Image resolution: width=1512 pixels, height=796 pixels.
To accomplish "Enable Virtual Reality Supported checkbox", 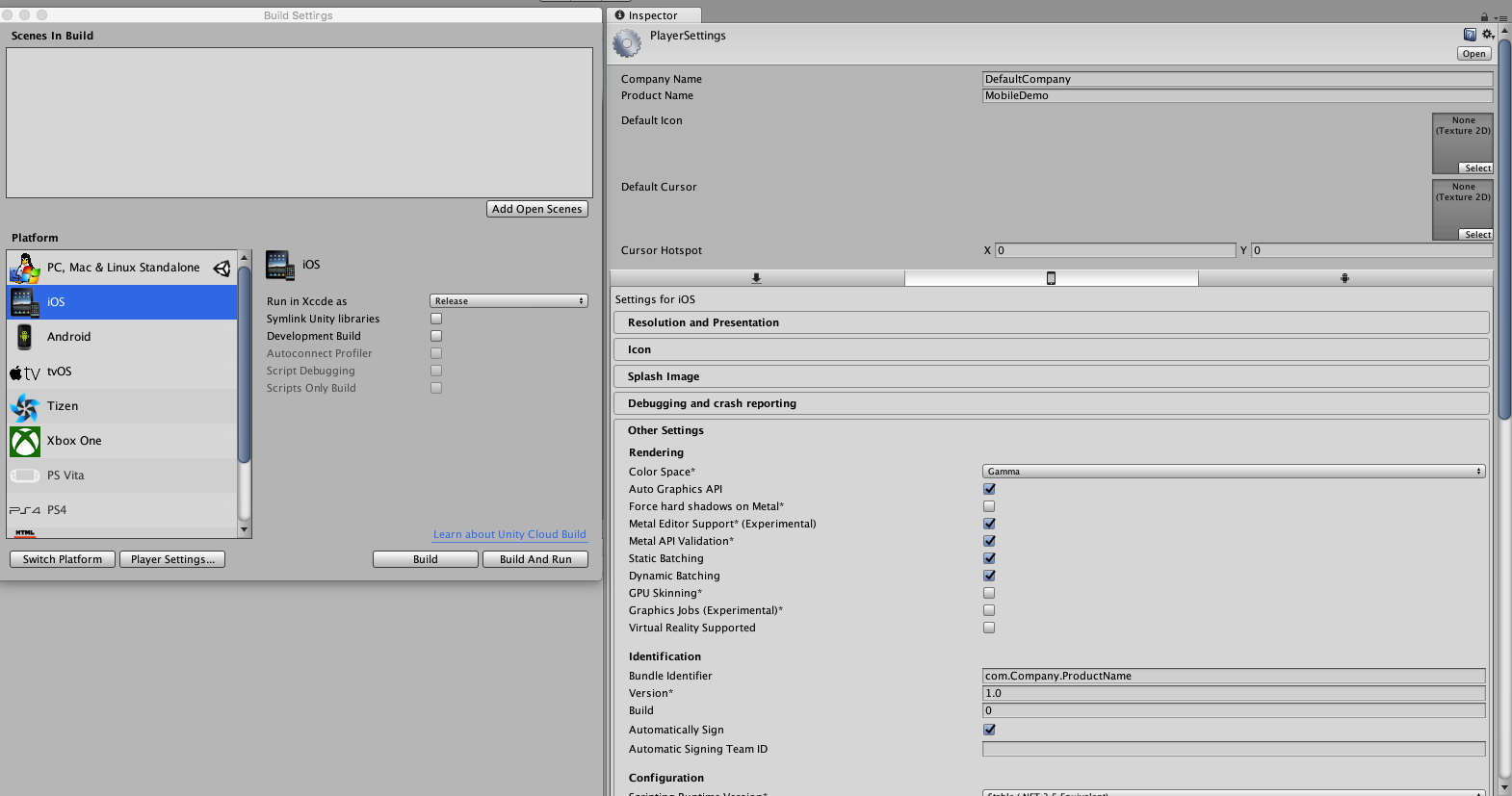I will pyautogui.click(x=989, y=628).
